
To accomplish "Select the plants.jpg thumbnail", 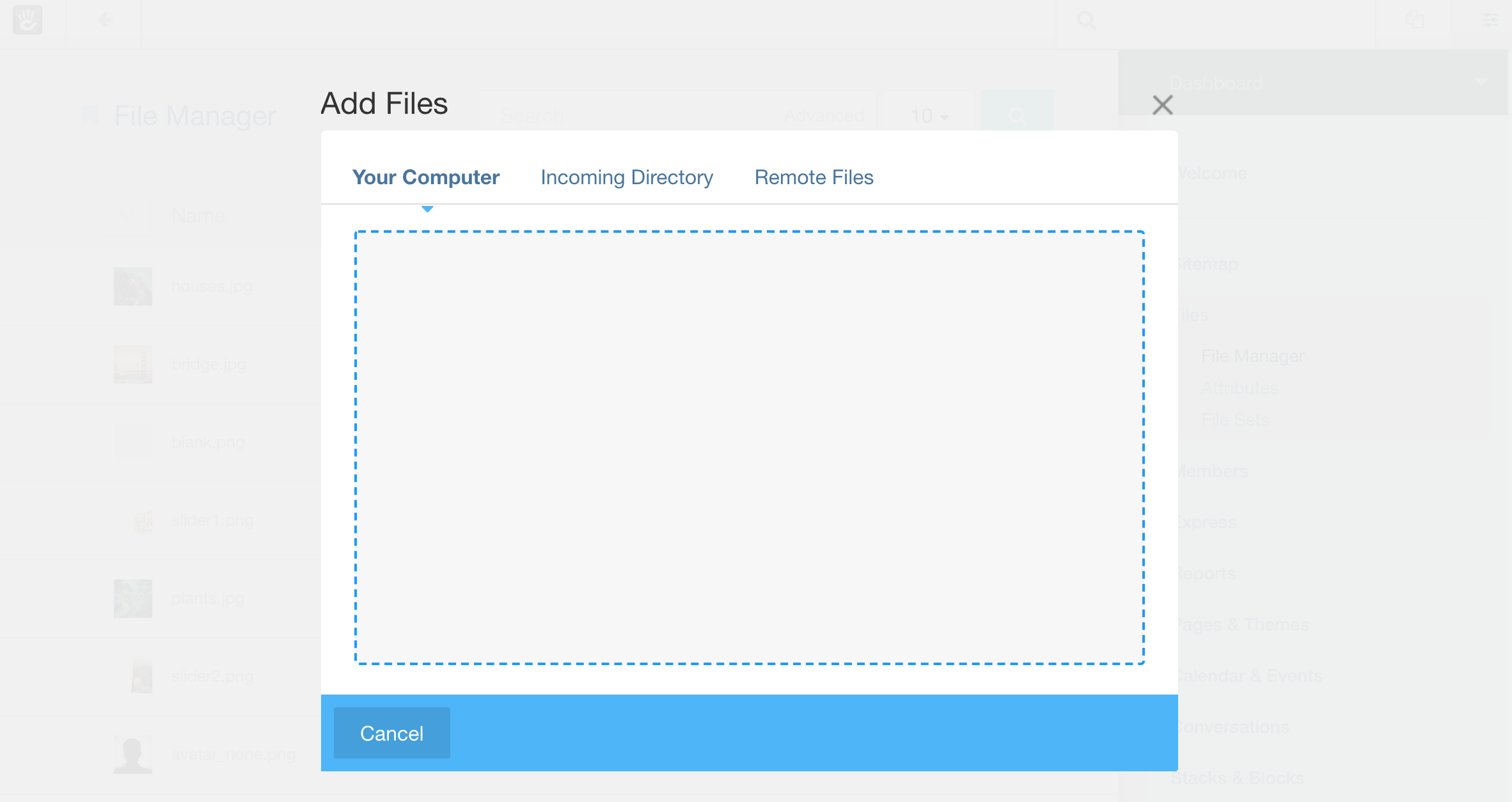I will click(x=133, y=599).
